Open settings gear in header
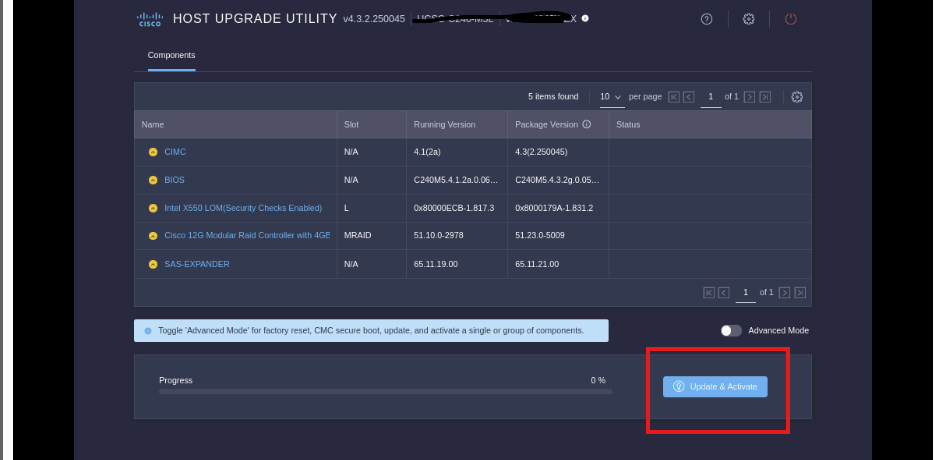 [x=748, y=19]
